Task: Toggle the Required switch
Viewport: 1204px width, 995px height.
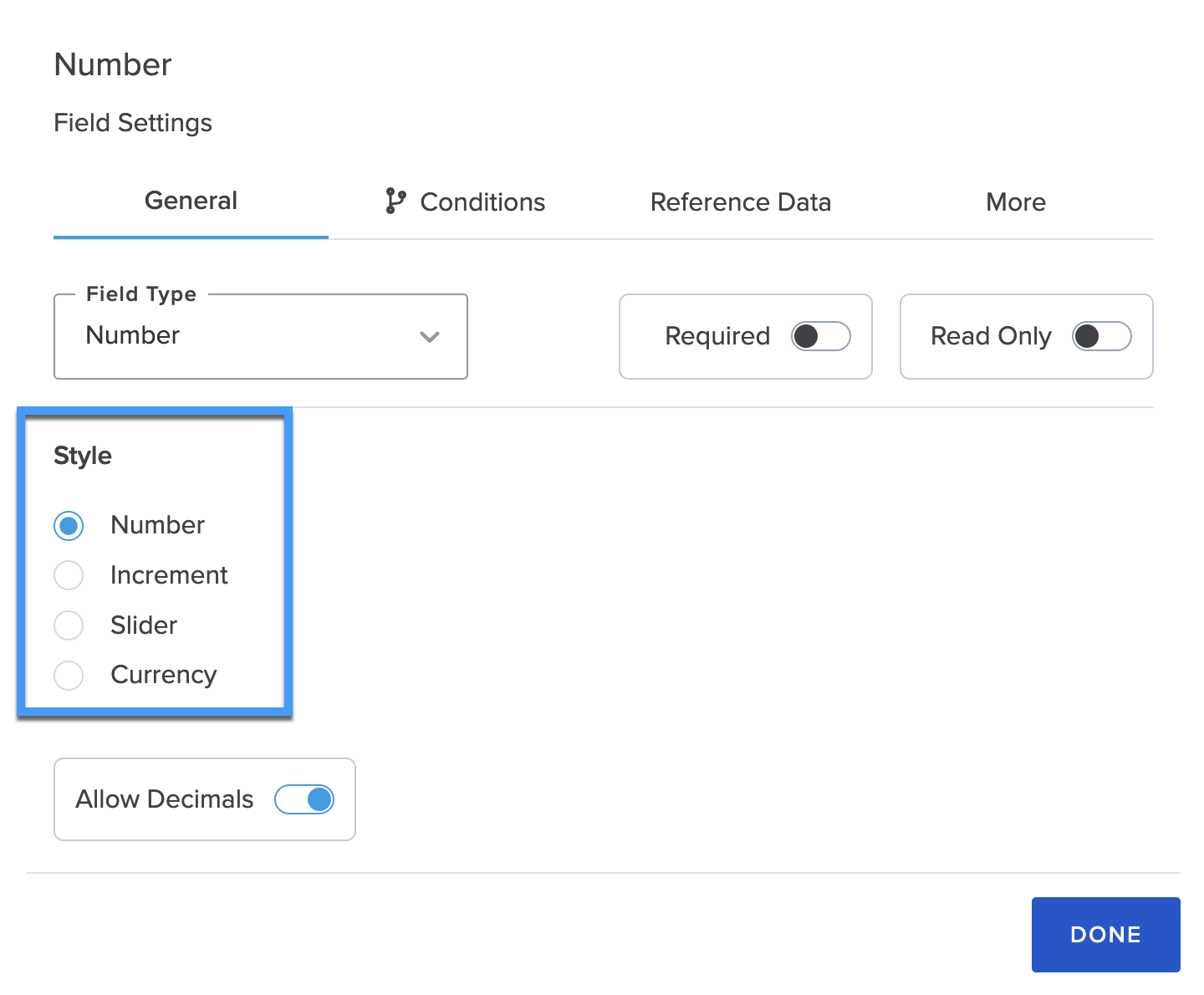Action: pos(821,336)
